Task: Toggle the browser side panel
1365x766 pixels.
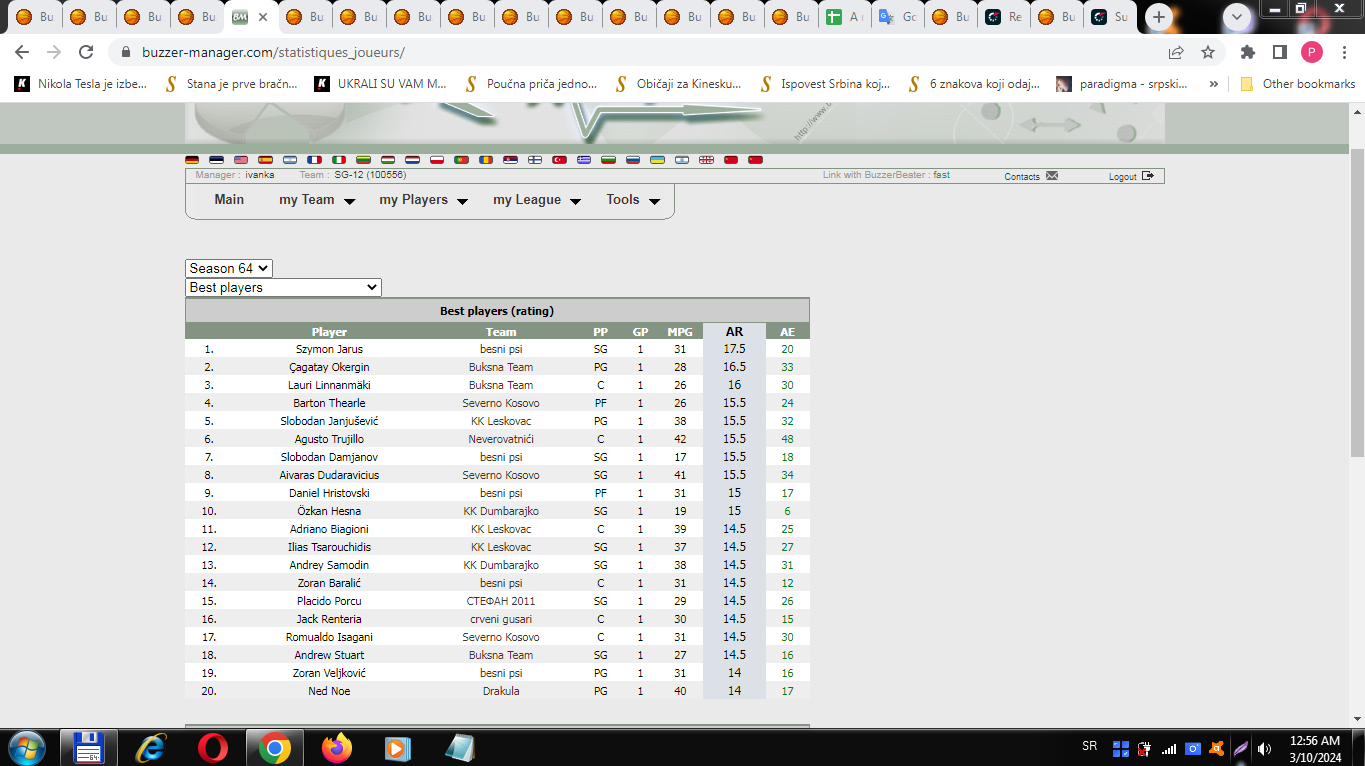Action: 1279,52
